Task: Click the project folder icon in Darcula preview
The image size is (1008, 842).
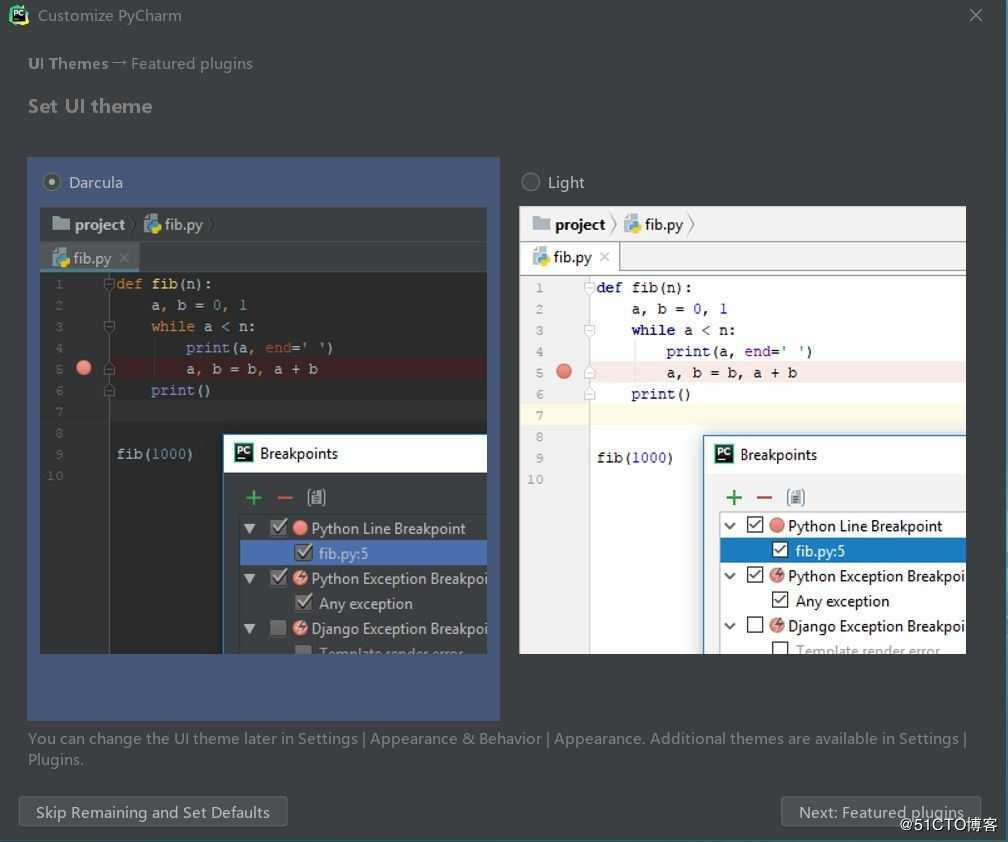Action: [61, 224]
